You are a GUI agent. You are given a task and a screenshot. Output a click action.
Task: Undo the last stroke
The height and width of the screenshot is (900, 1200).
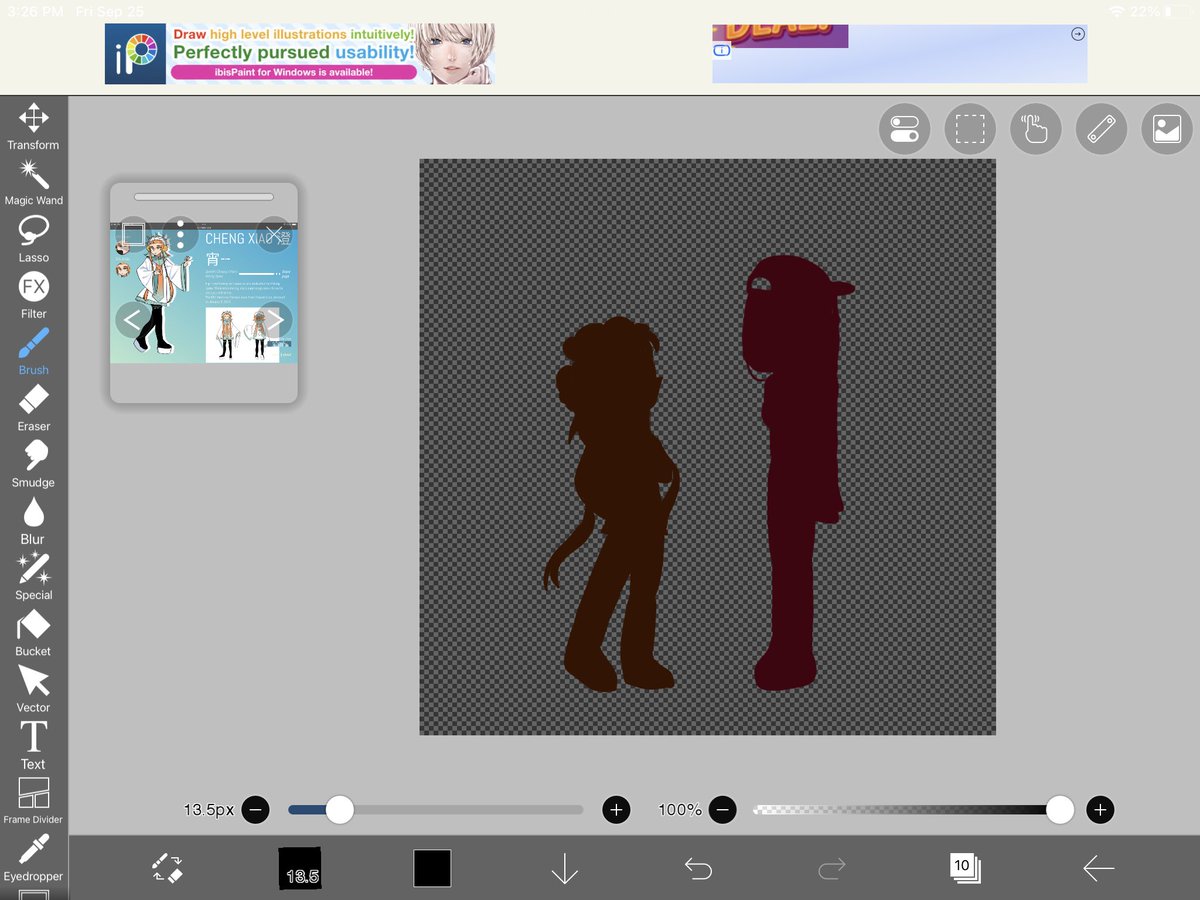(x=698, y=868)
